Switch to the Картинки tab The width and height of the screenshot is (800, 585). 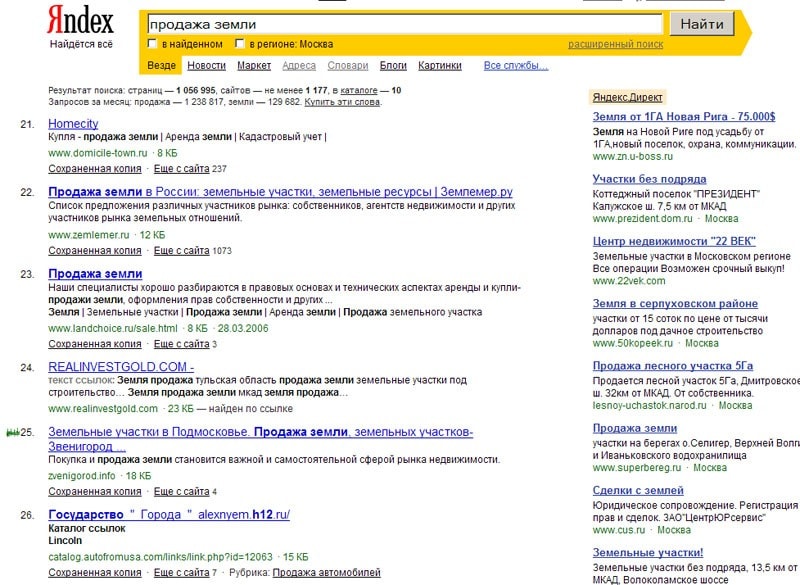pos(439,65)
